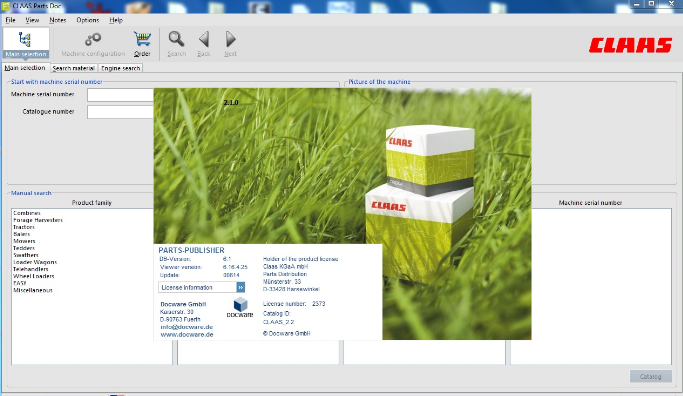The height and width of the screenshot is (396, 683).
Task: Select Balers in product family list
Action: pos(21,234)
